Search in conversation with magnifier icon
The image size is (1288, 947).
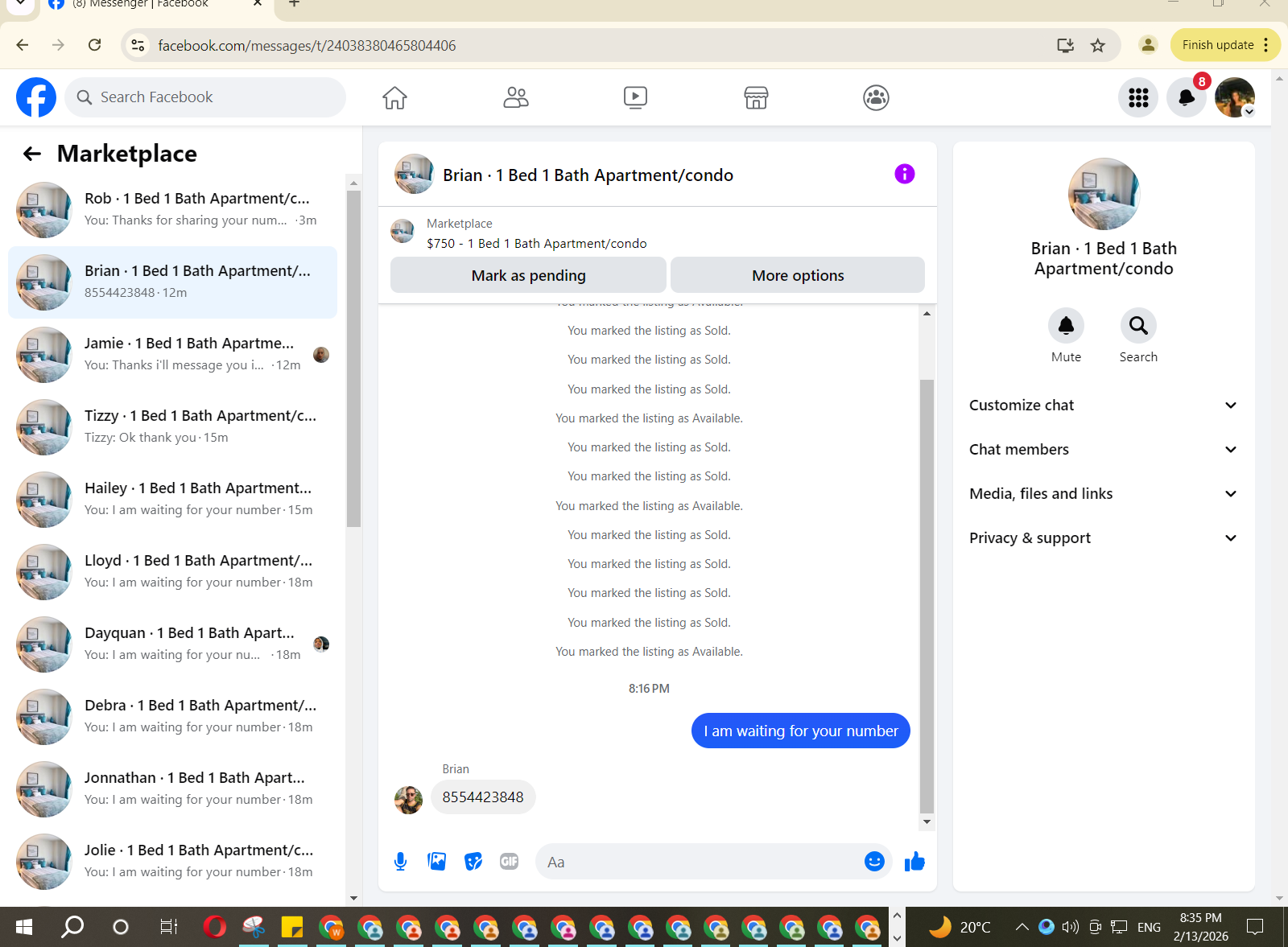tap(1138, 326)
